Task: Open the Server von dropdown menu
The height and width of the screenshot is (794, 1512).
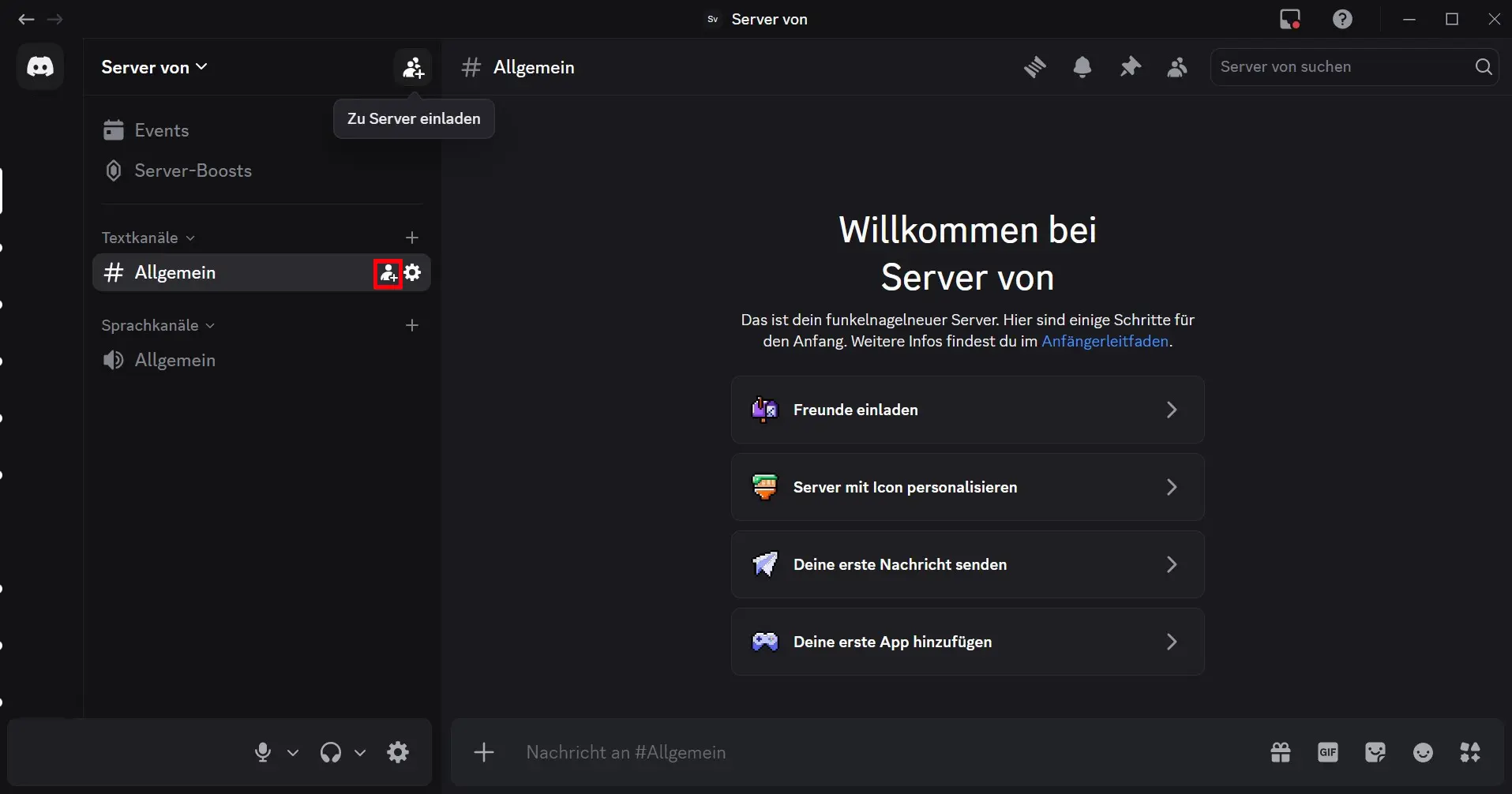Action: click(x=153, y=67)
